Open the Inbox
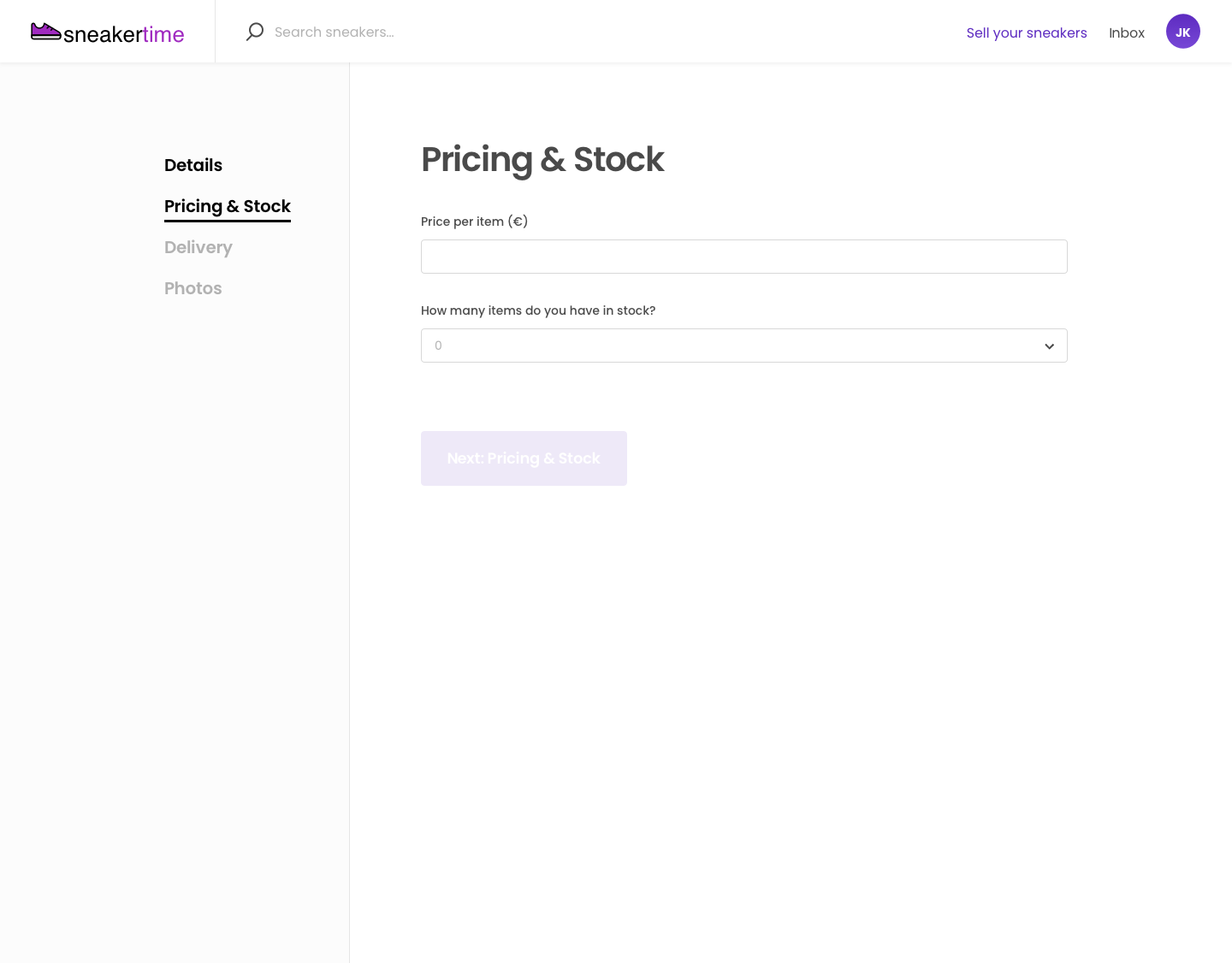Viewport: 1232px width, 963px height. pyautogui.click(x=1127, y=32)
